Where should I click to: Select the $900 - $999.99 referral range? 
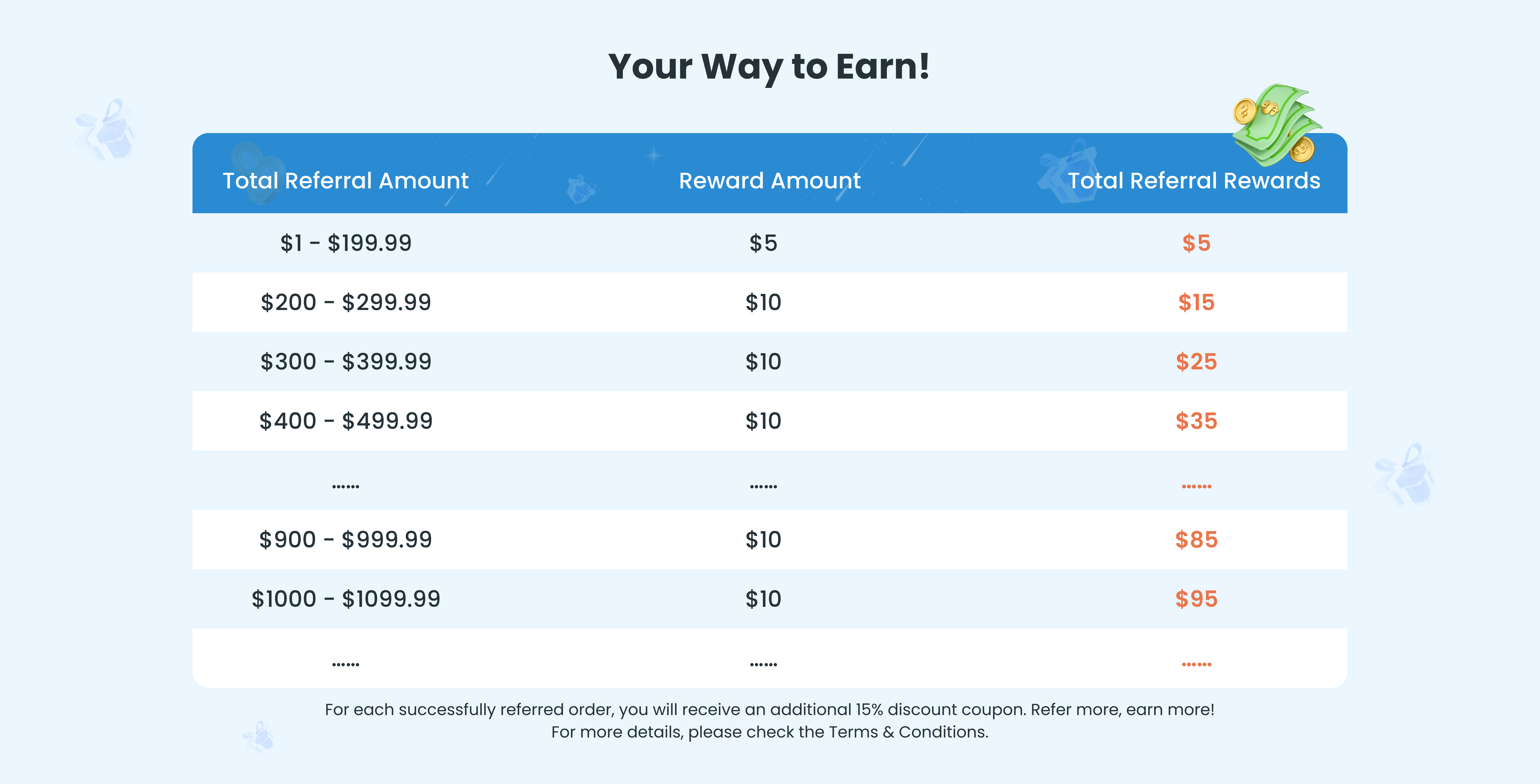tap(345, 540)
